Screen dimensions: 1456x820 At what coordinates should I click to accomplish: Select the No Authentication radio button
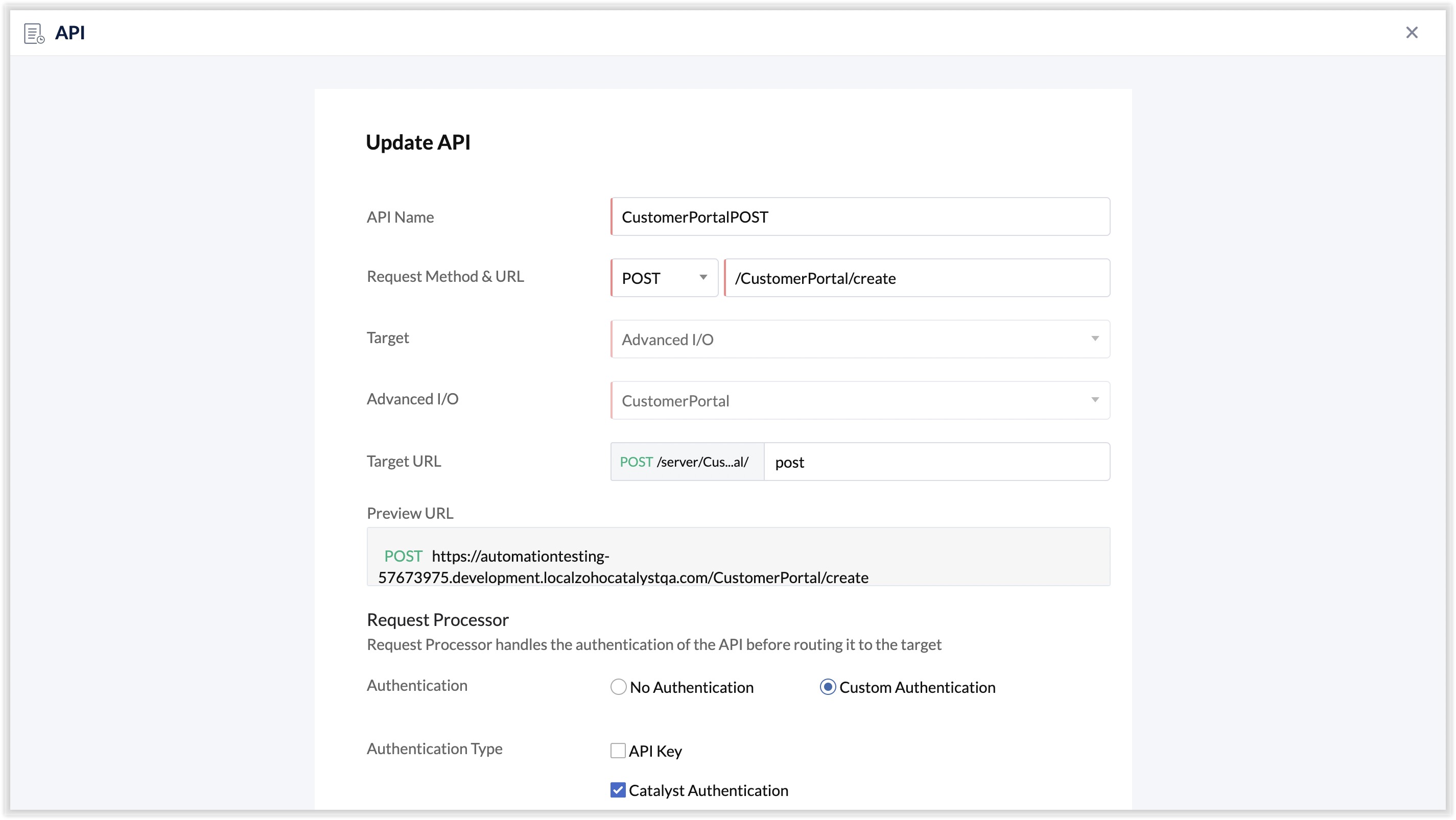click(618, 687)
